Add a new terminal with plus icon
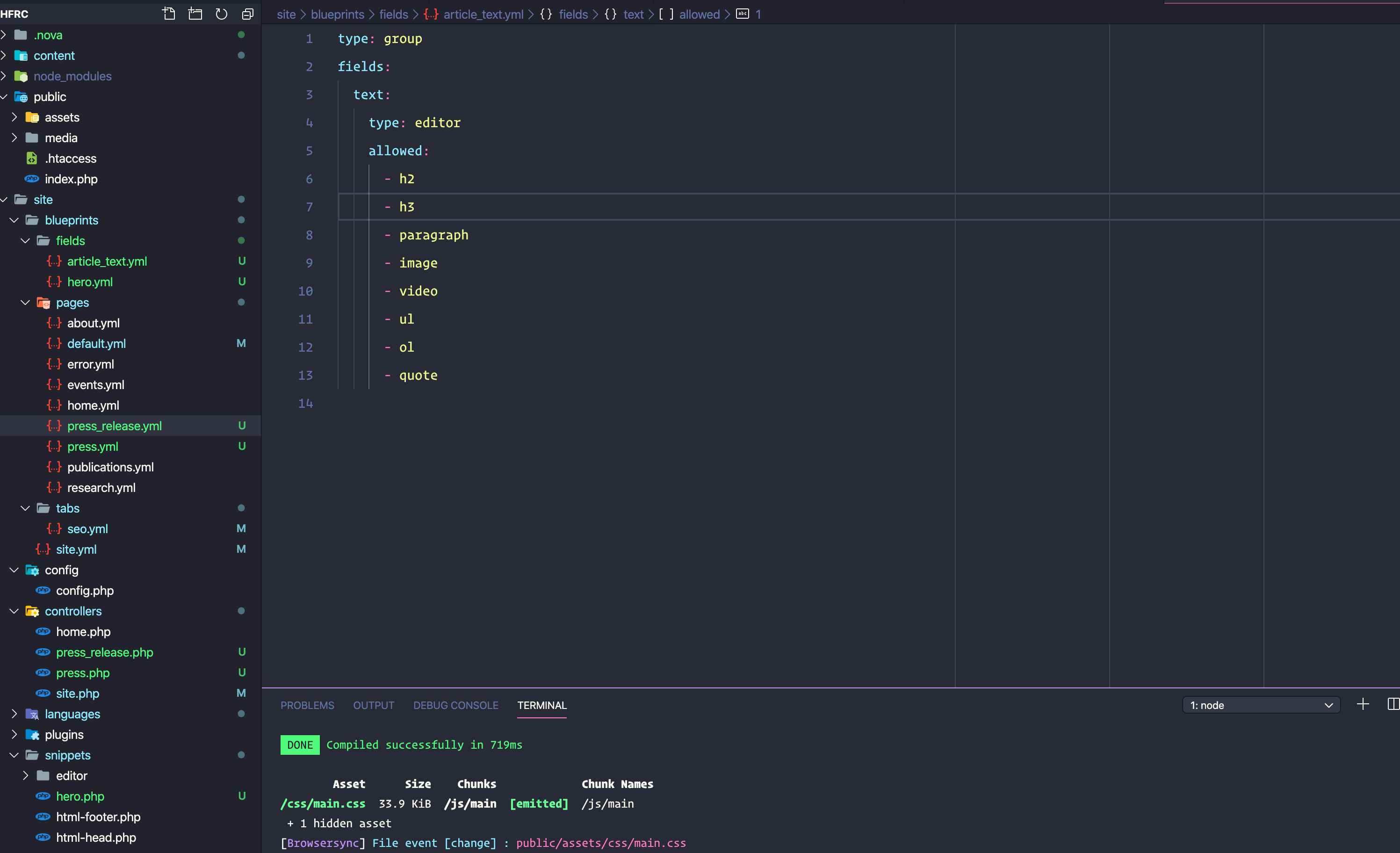 point(1363,705)
